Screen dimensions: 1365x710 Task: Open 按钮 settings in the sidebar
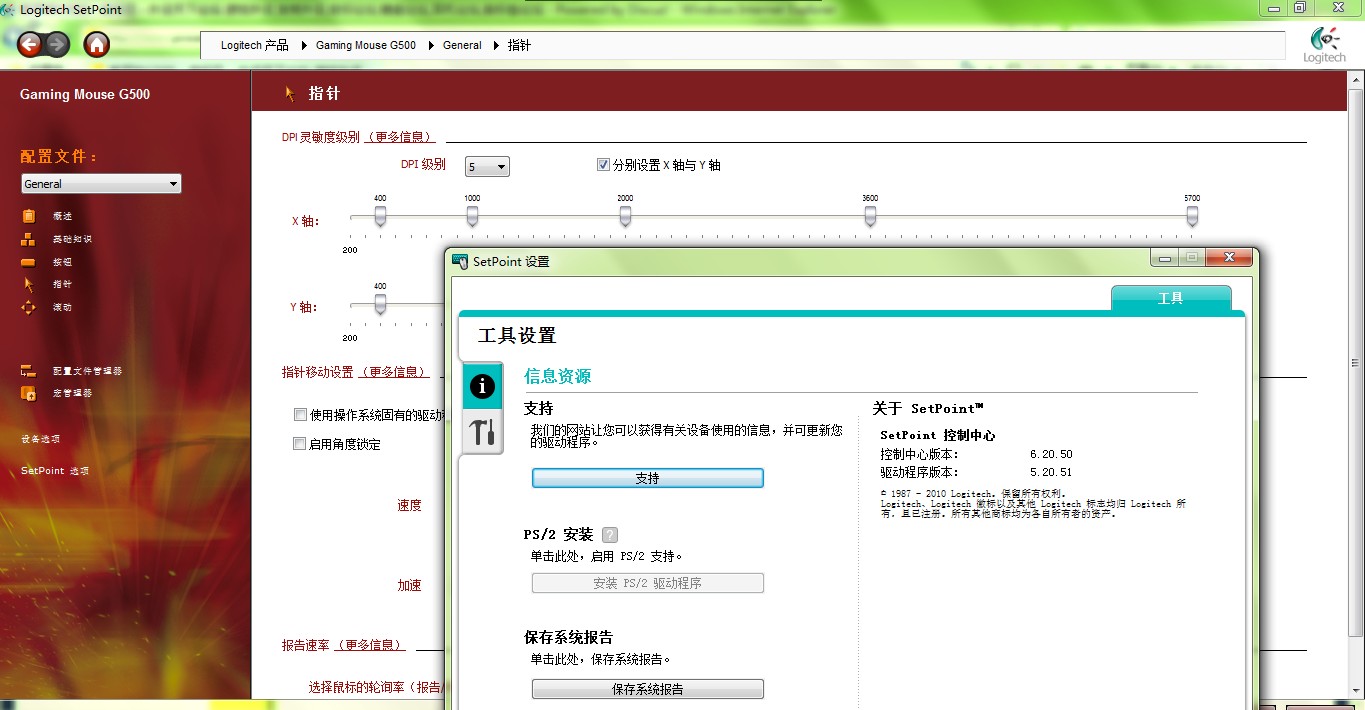62,262
